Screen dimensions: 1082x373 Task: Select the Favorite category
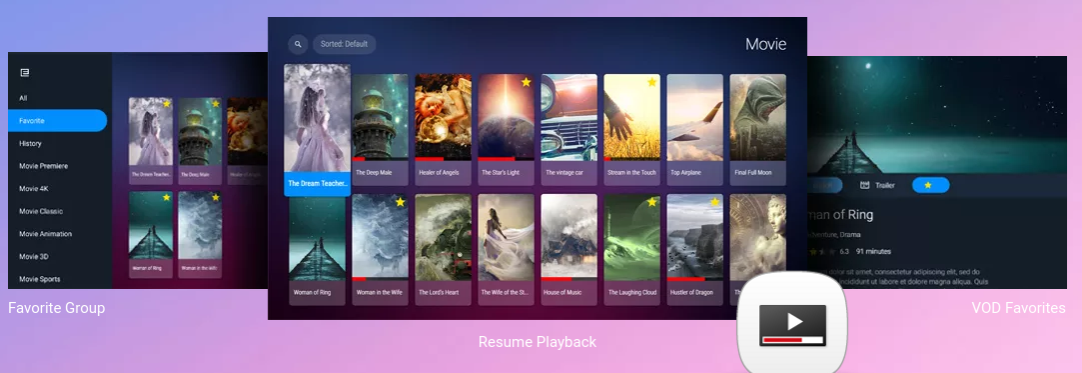(x=57, y=121)
